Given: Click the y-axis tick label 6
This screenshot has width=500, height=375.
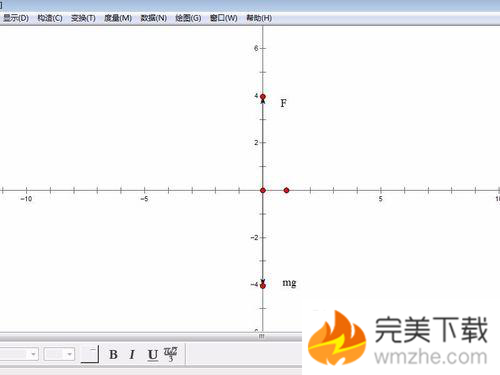Looking at the screenshot, I should pyautogui.click(x=256, y=48).
